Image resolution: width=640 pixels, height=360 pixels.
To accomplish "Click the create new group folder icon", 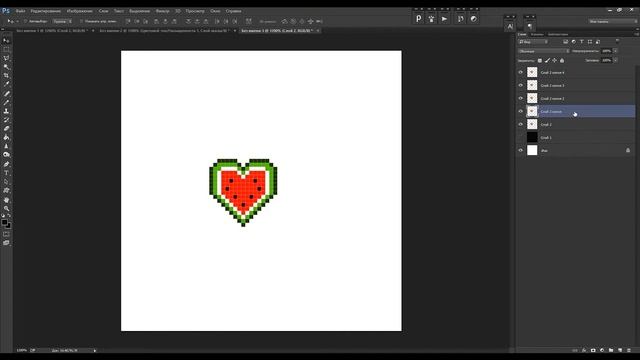I will pyautogui.click(x=611, y=350).
